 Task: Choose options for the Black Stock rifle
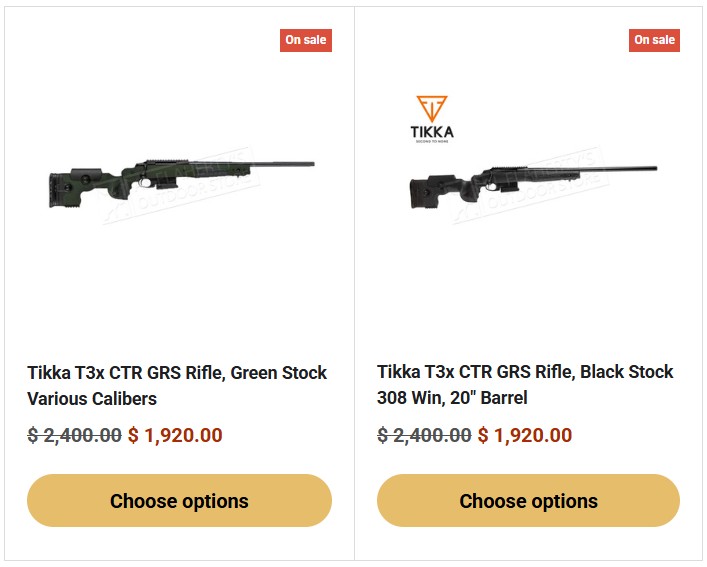pyautogui.click(x=528, y=501)
